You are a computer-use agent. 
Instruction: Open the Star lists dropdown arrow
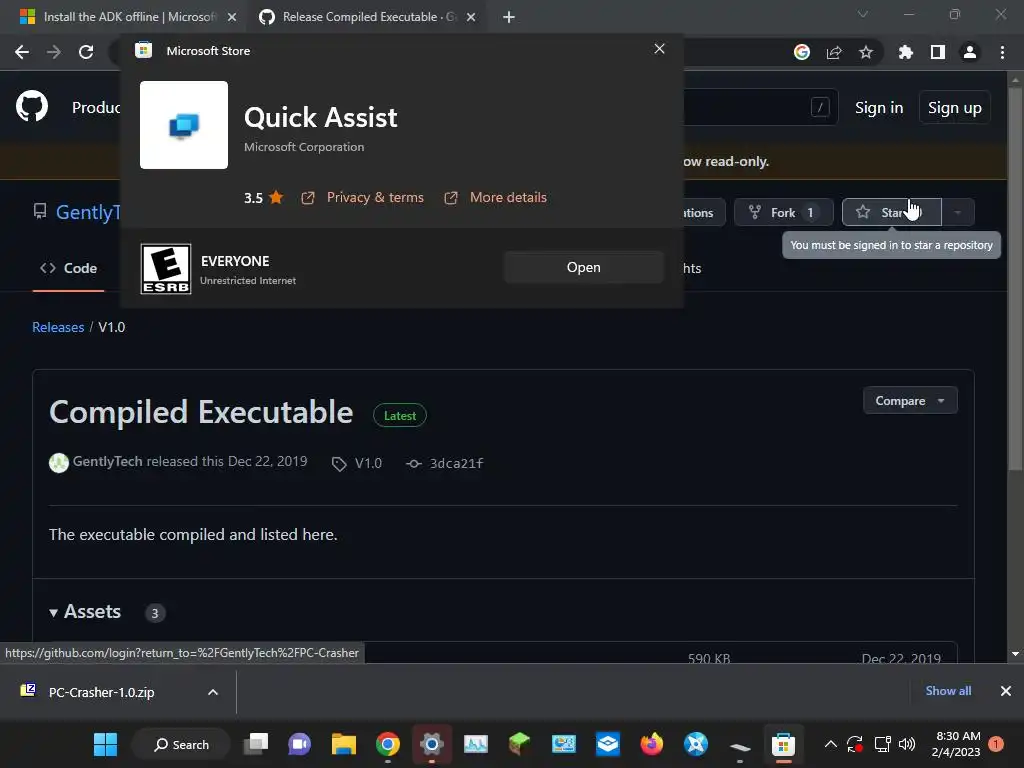click(958, 212)
